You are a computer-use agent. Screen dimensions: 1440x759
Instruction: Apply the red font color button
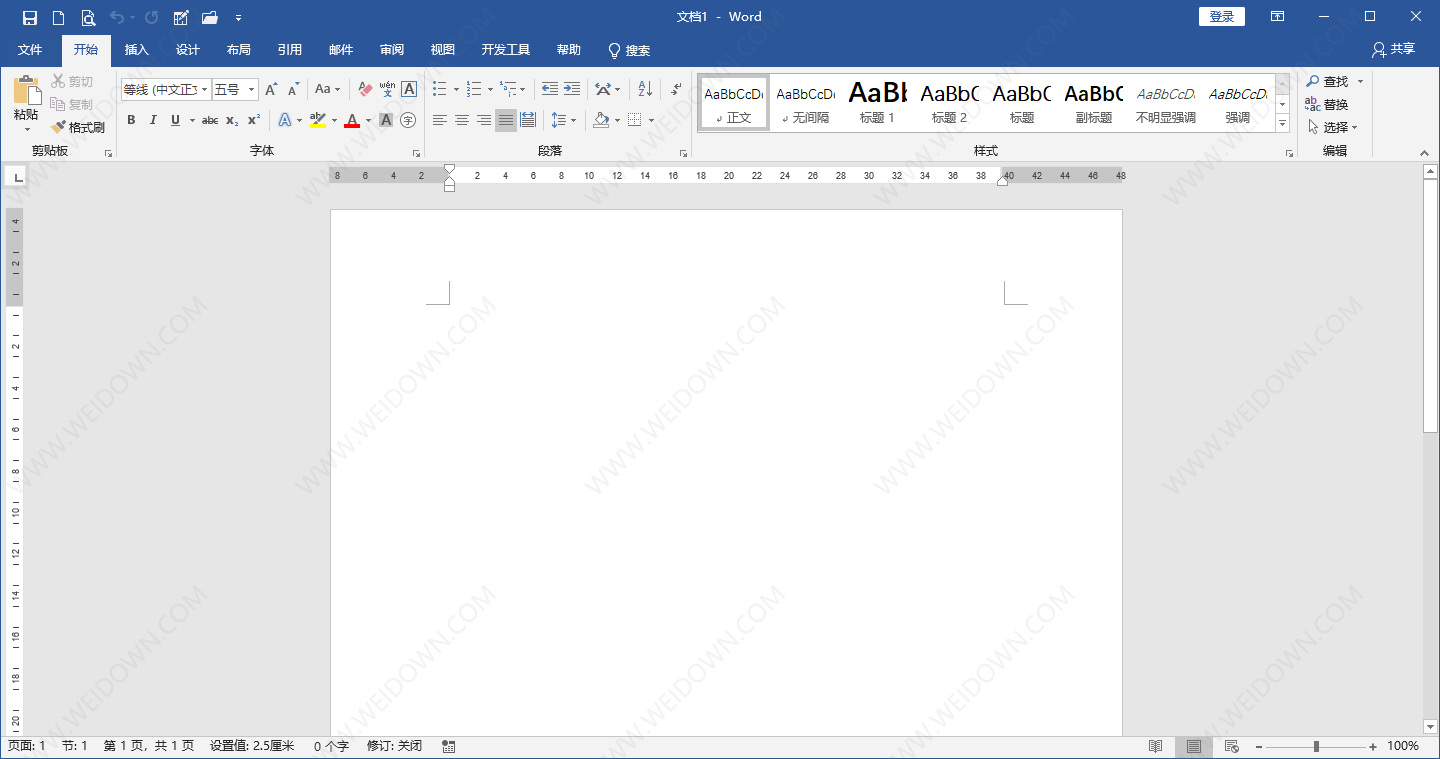[x=352, y=120]
